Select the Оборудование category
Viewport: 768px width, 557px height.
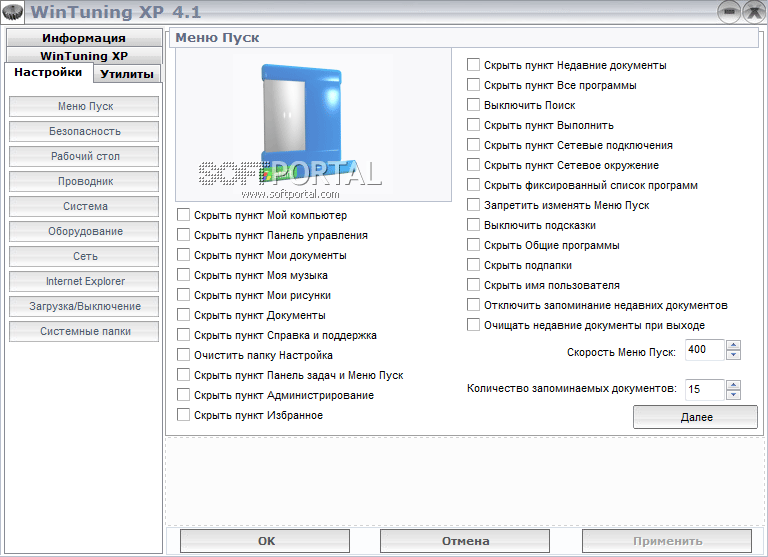click(84, 231)
